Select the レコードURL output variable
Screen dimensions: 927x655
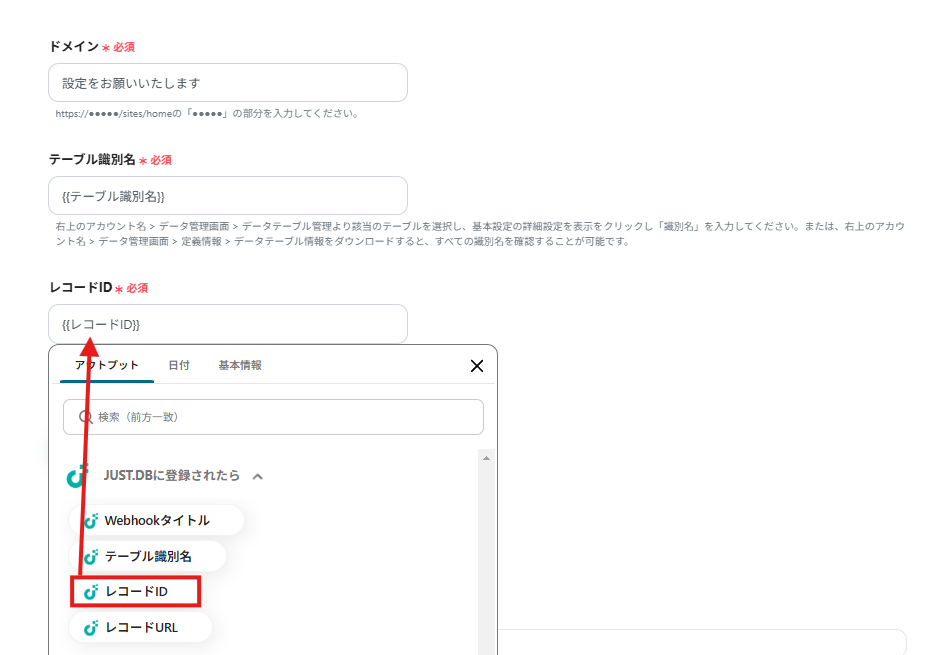coord(140,627)
